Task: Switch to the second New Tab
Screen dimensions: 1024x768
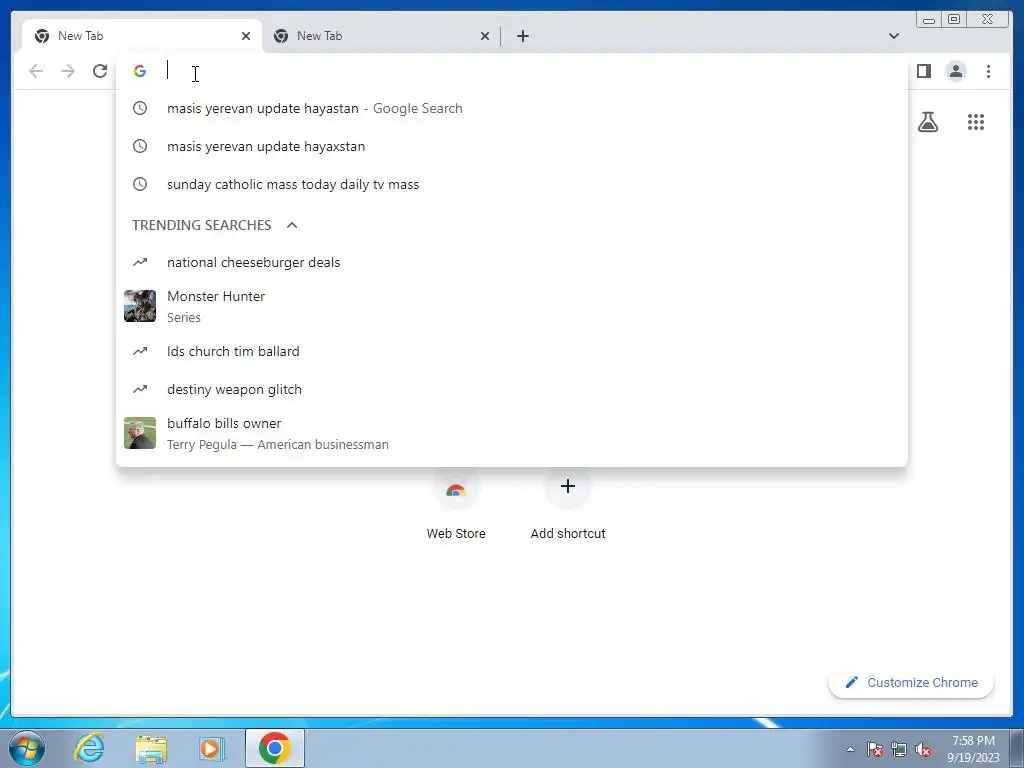Action: point(381,36)
